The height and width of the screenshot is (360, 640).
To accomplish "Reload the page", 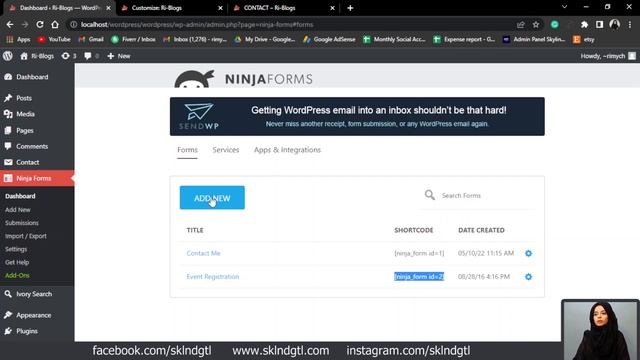I will 40,24.
